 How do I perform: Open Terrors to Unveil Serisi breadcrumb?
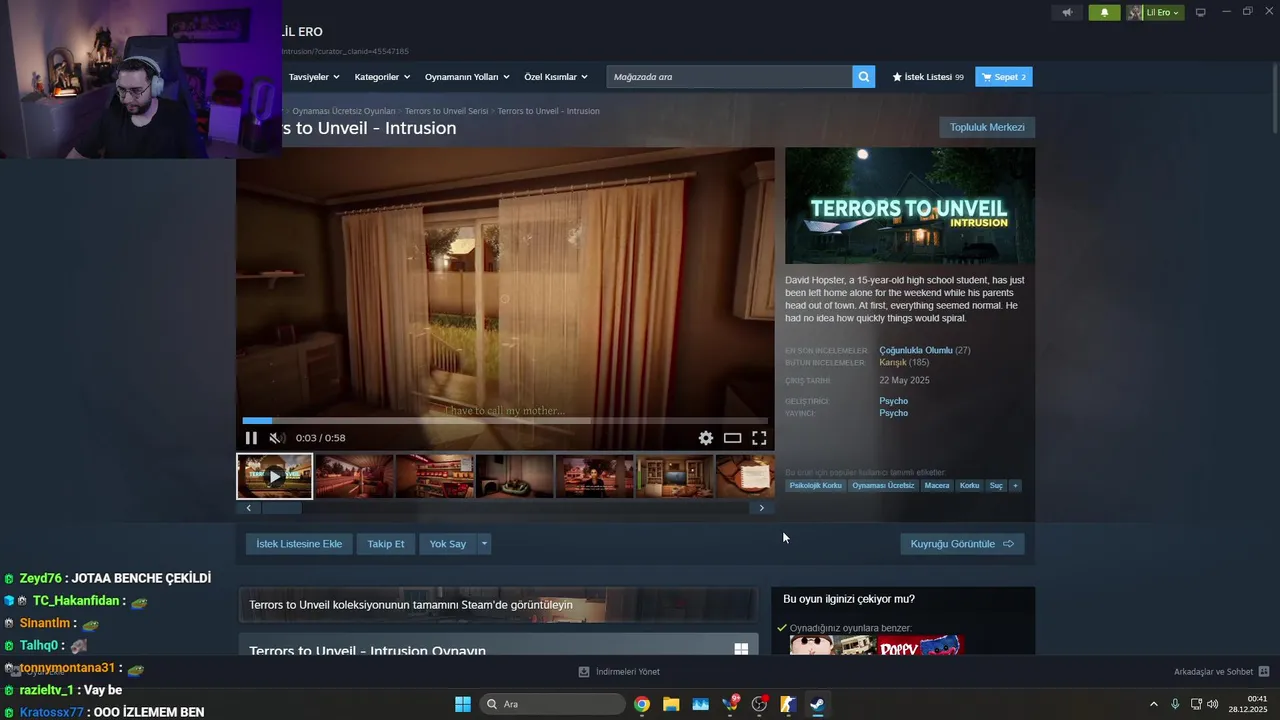446,111
